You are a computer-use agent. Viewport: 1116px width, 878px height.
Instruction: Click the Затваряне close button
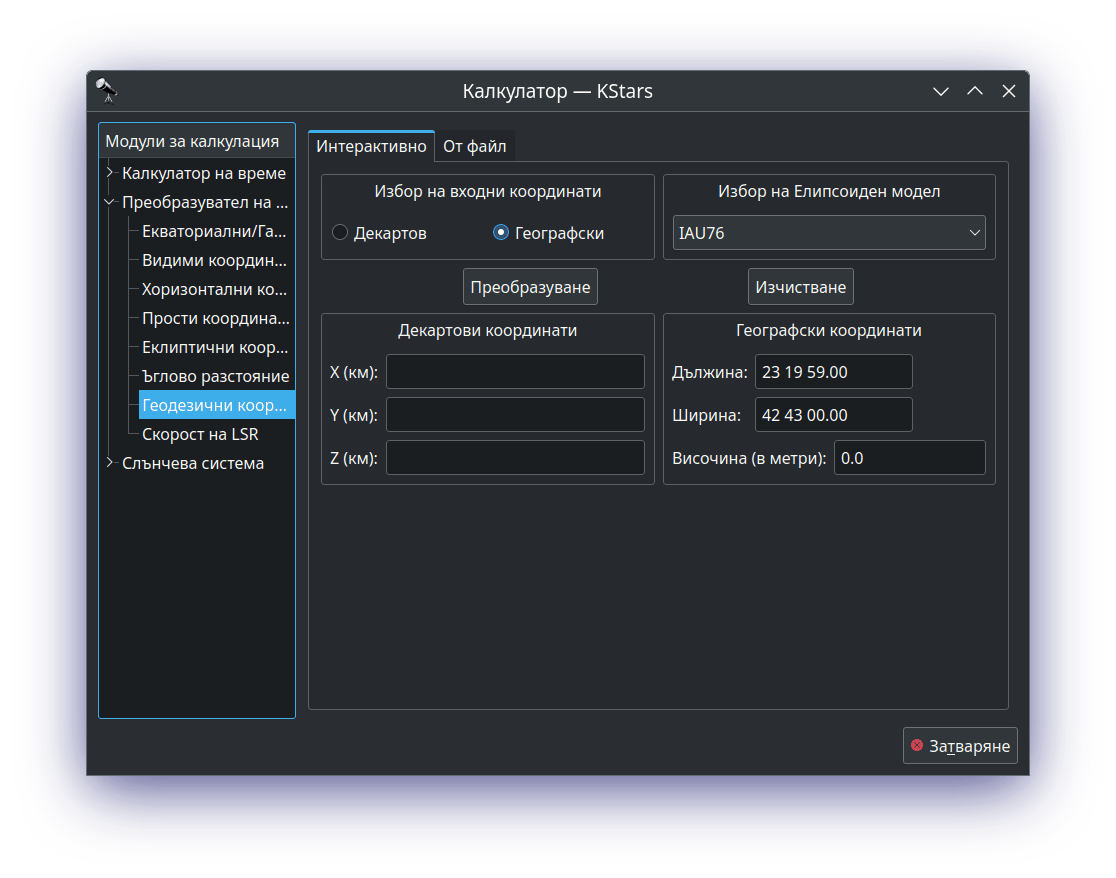pos(960,746)
